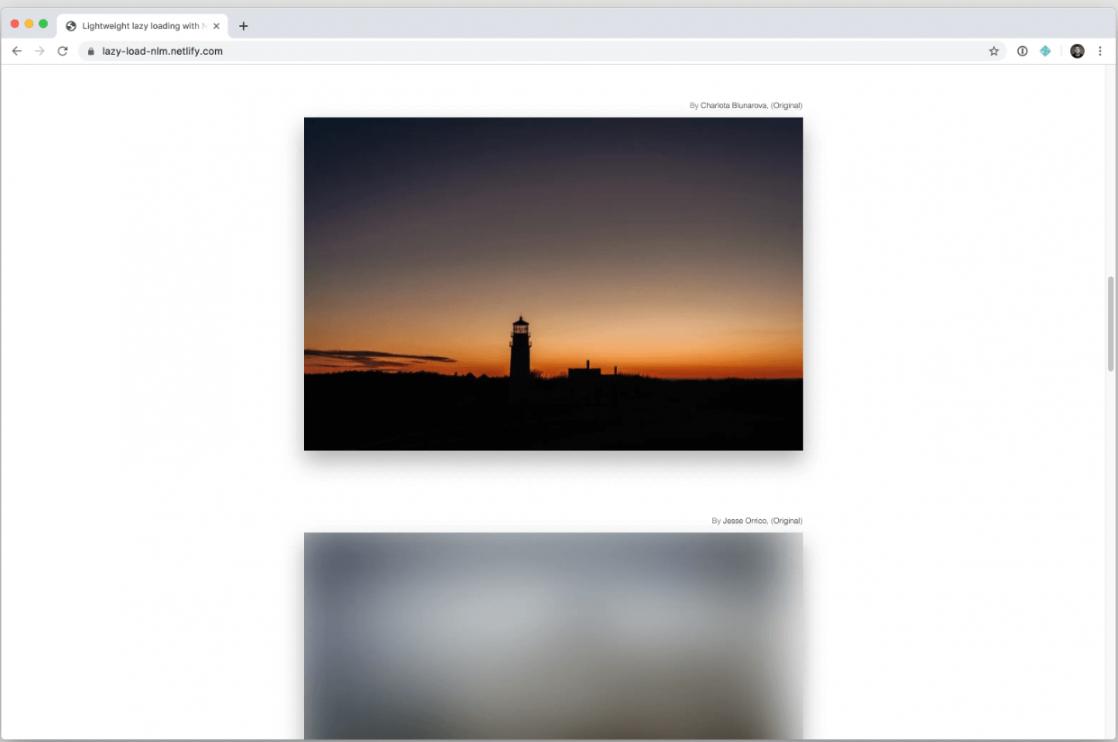The image size is (1118, 742).
Task: Bookmark this page with the star icon
Action: 993,51
